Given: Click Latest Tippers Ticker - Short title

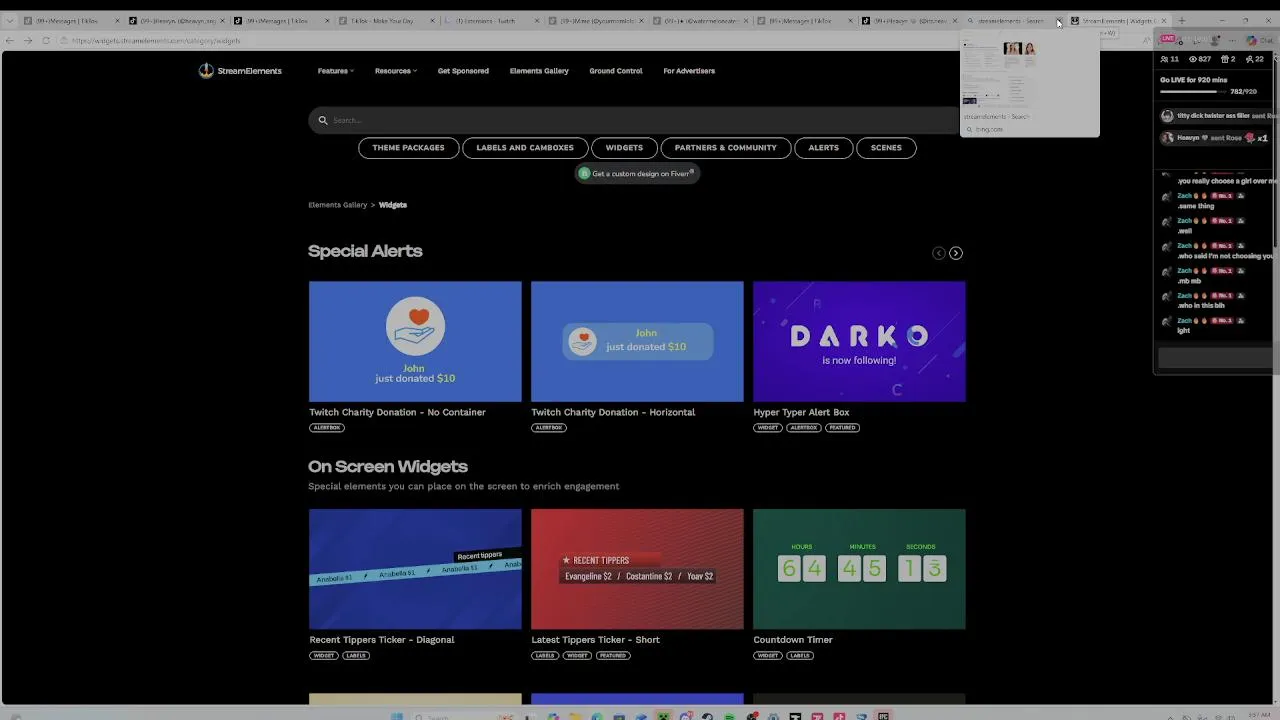Looking at the screenshot, I should [x=595, y=640].
